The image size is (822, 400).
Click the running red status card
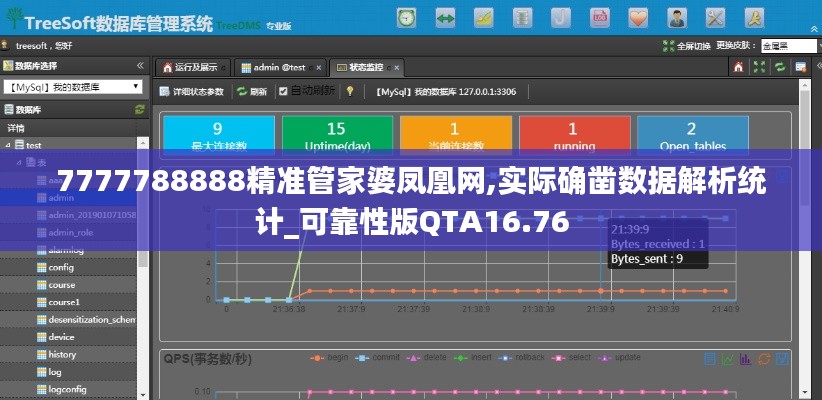pos(575,135)
